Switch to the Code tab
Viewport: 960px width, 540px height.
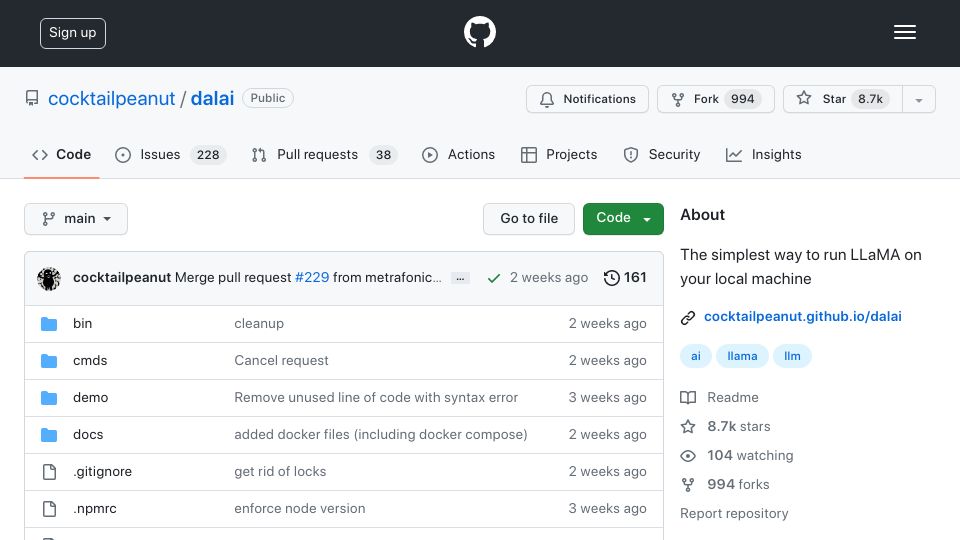coord(62,155)
